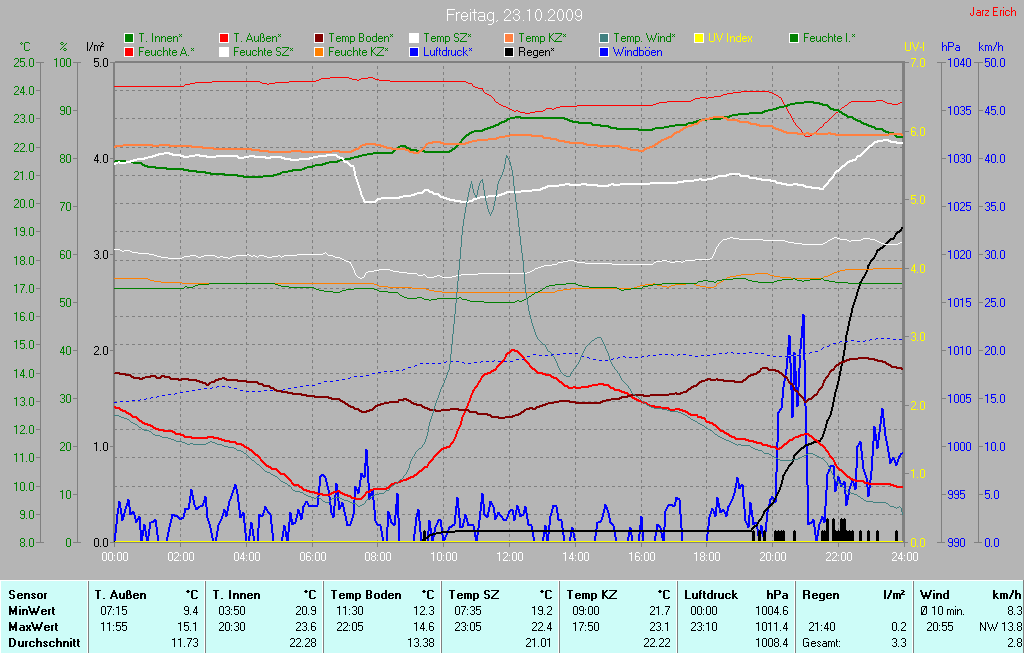Click the white Temp SZ legend square
The width and height of the screenshot is (1024, 653).
pos(414,38)
